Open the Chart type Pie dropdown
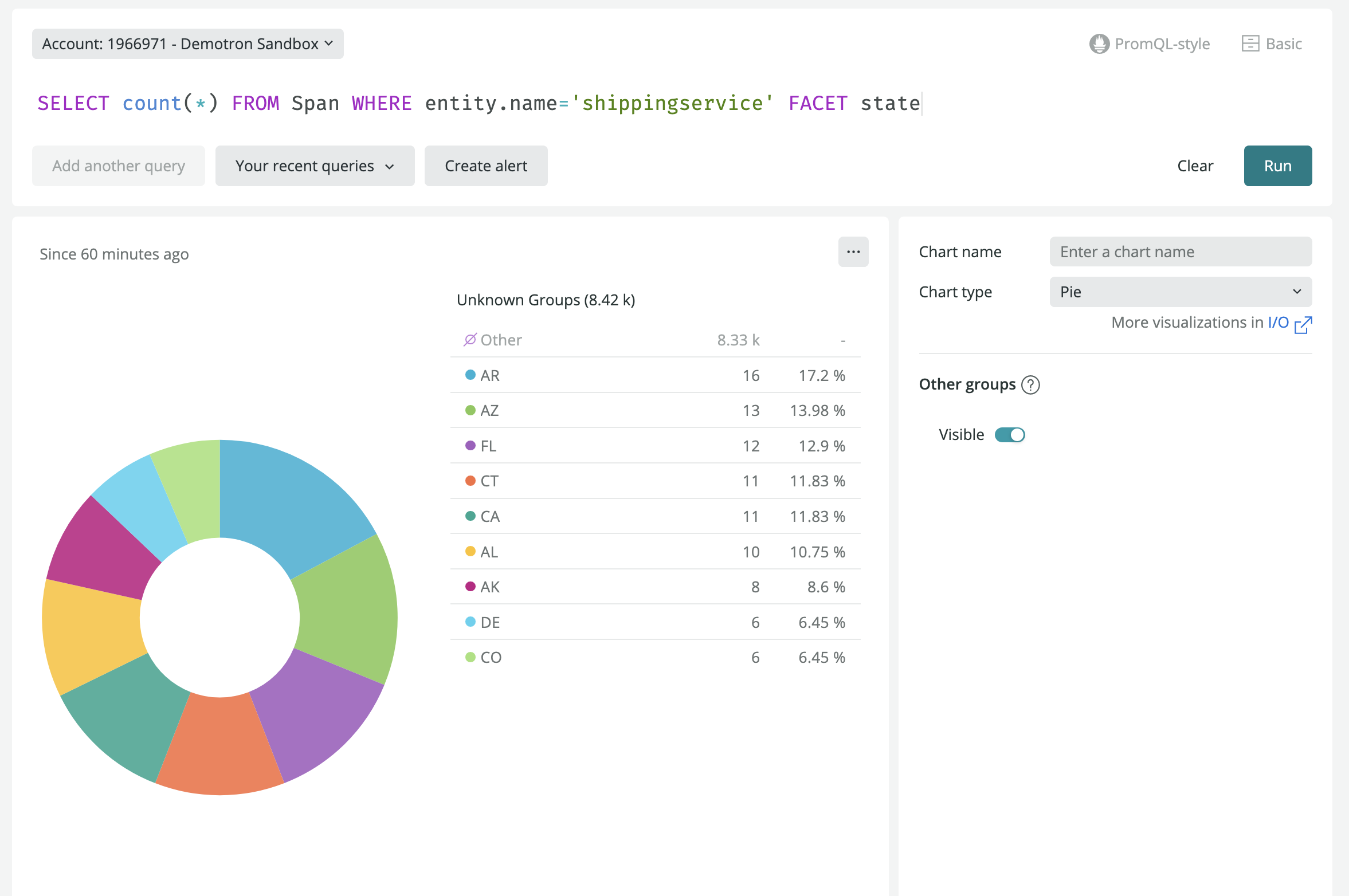1349x896 pixels. click(x=1180, y=292)
